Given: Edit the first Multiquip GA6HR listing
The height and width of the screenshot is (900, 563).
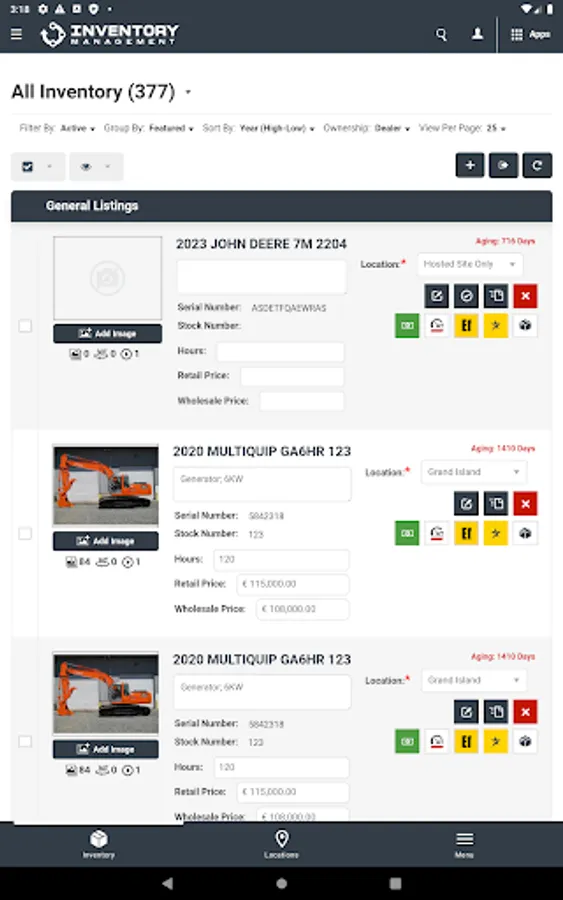Looking at the screenshot, I should tap(467, 504).
